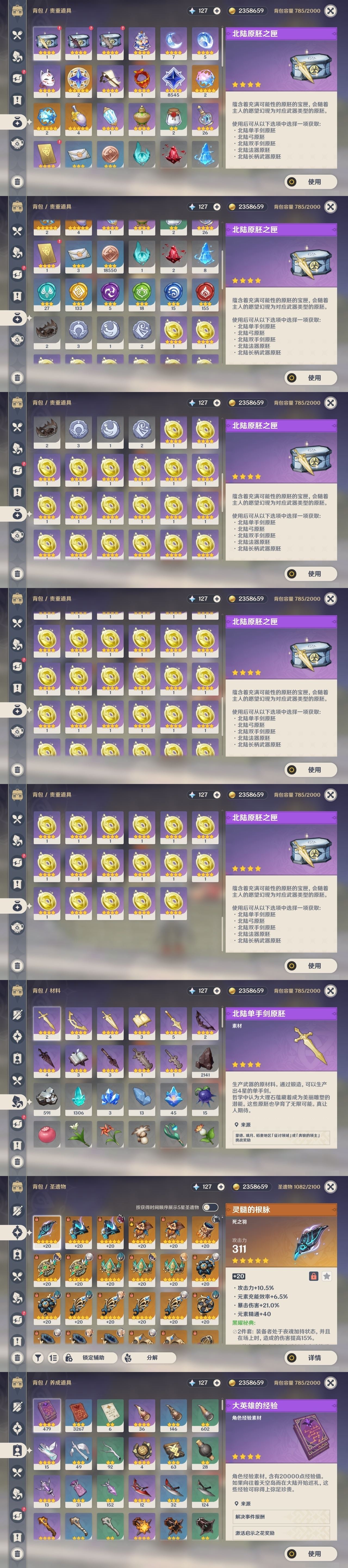
Task: Open the trash icon in the 圣遗物 screen
Action: coord(17,1357)
